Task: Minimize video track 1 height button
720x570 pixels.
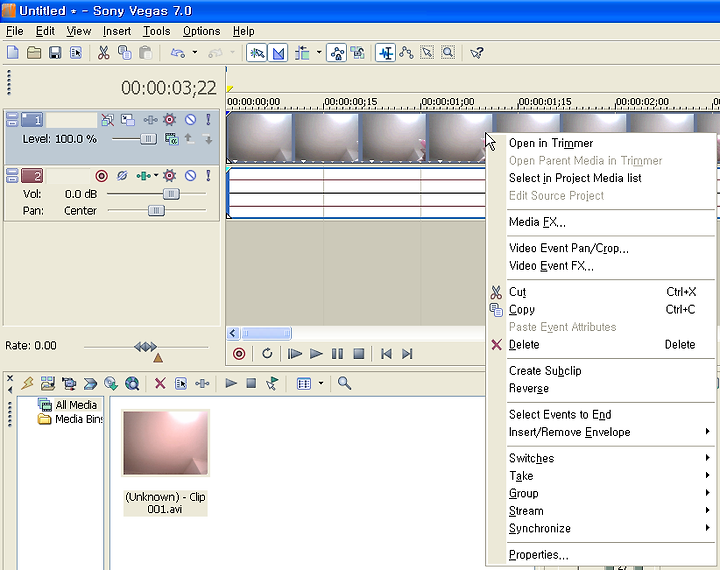Action: pos(12,117)
